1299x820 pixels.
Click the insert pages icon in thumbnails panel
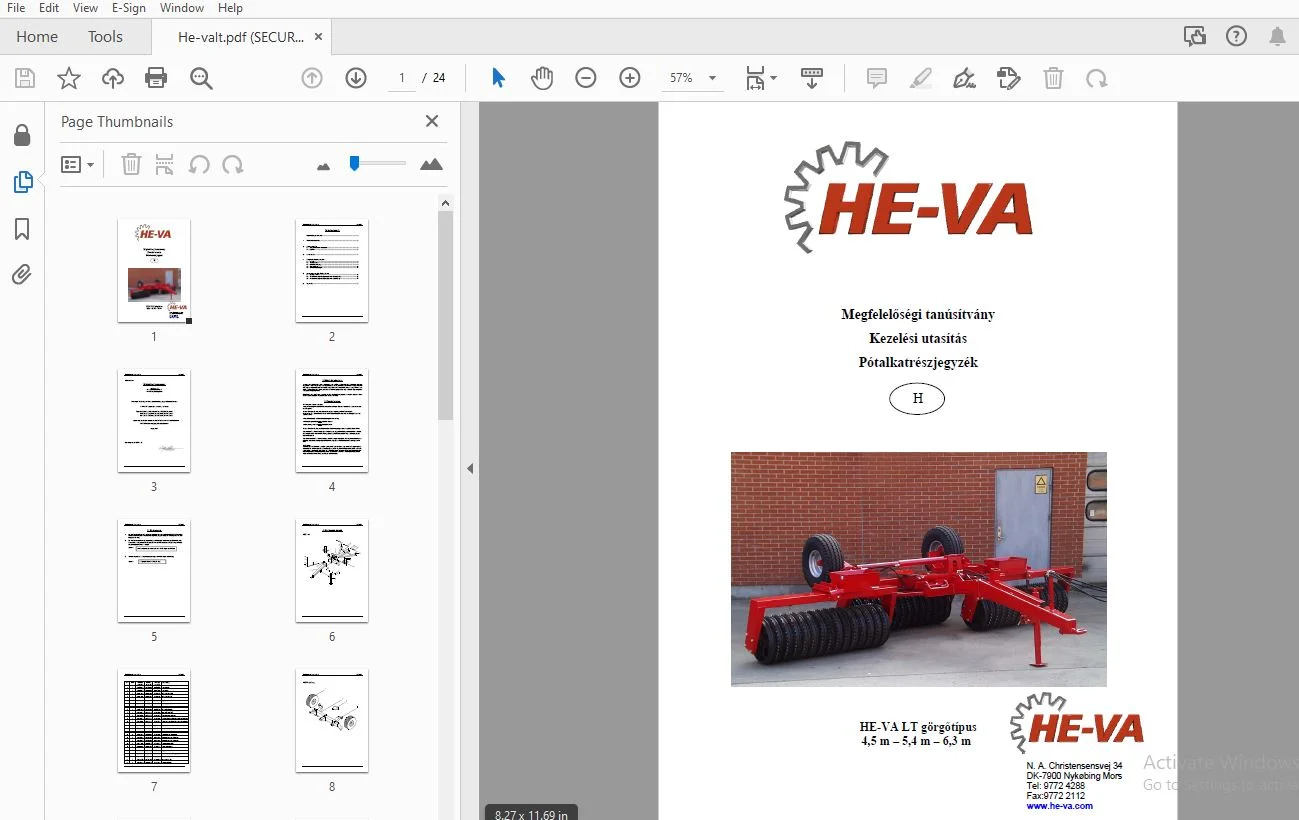click(165, 164)
